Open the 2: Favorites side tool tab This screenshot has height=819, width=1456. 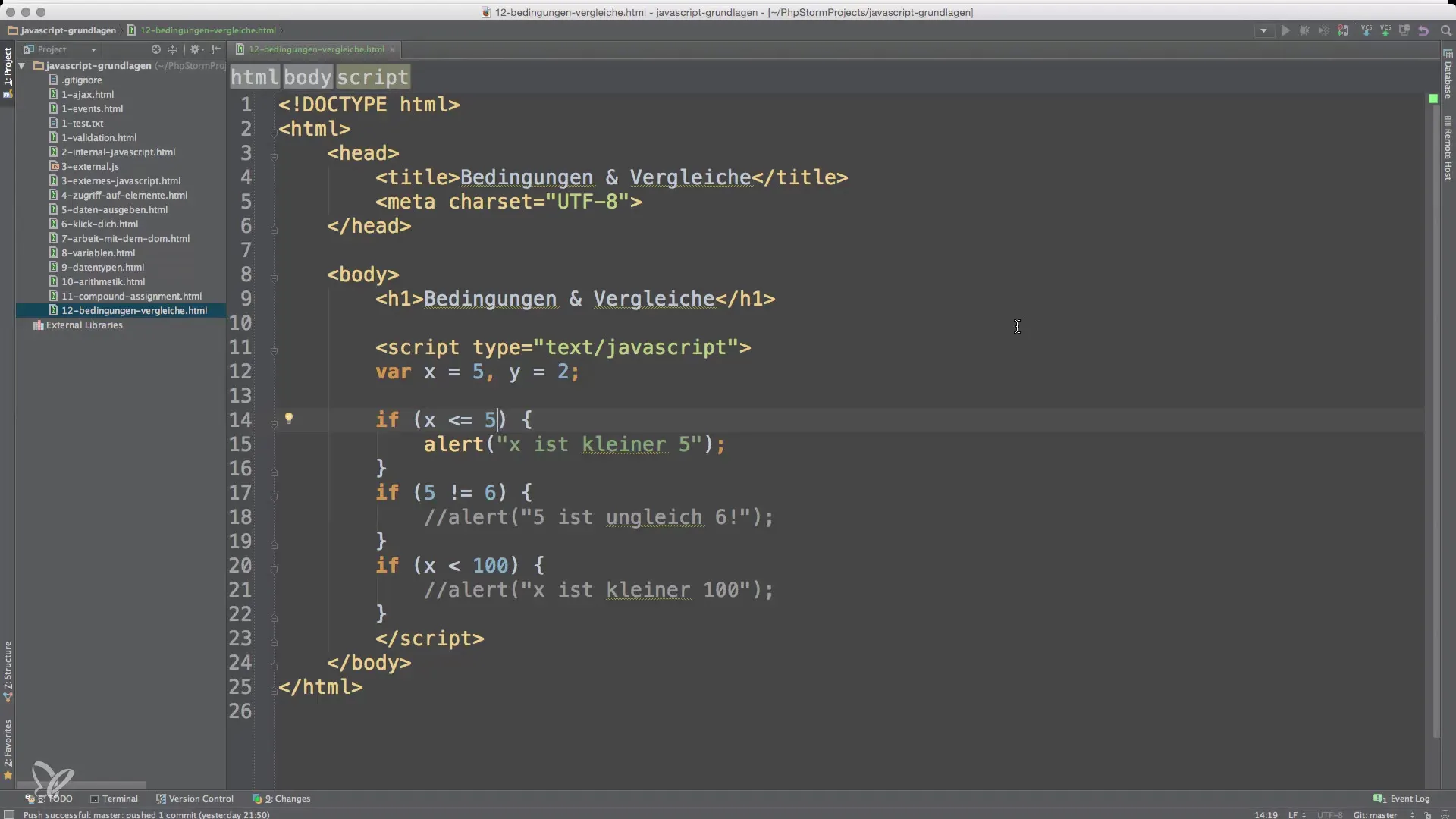click(x=8, y=749)
